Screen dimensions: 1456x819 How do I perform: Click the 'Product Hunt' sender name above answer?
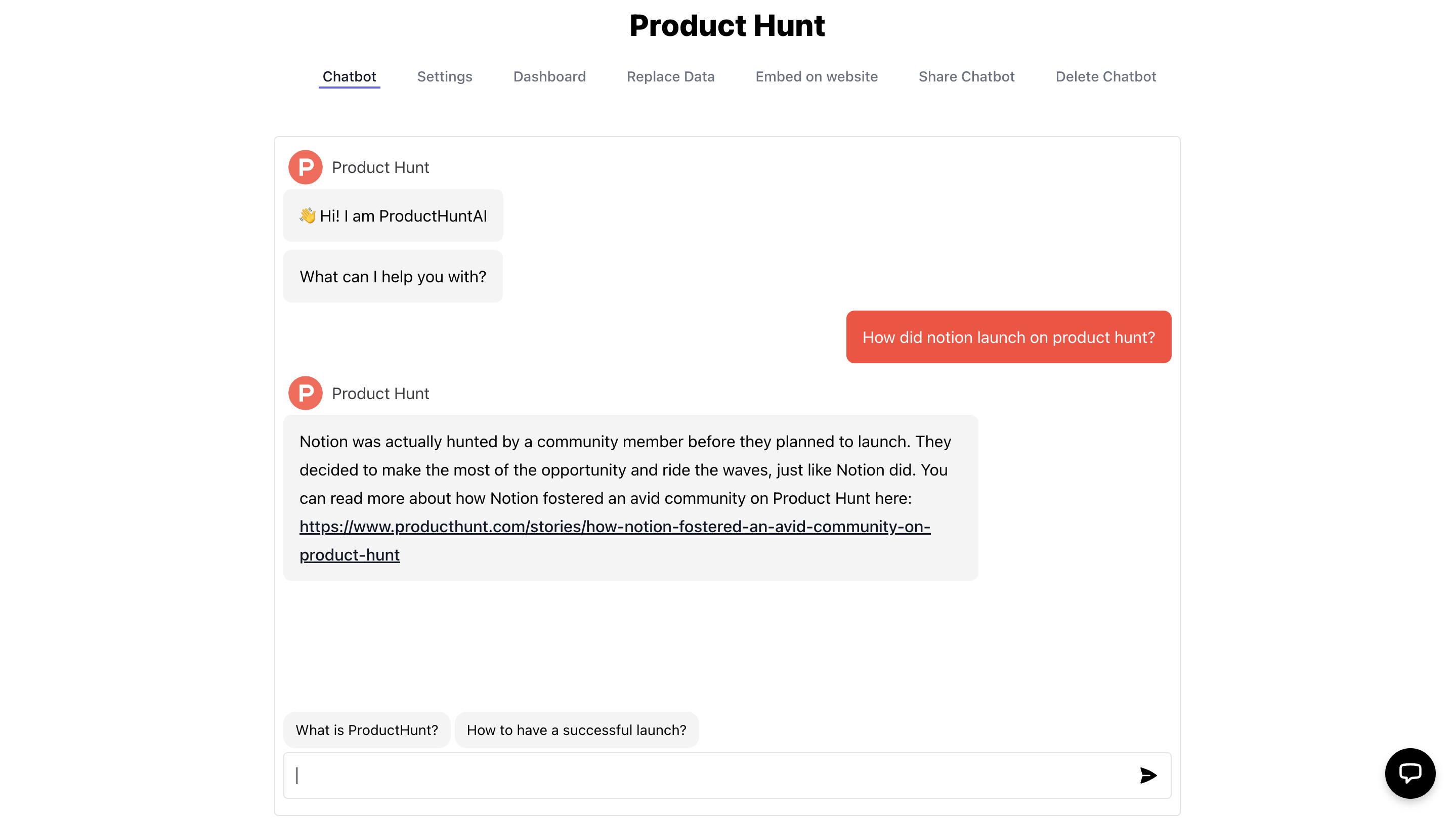coord(380,393)
